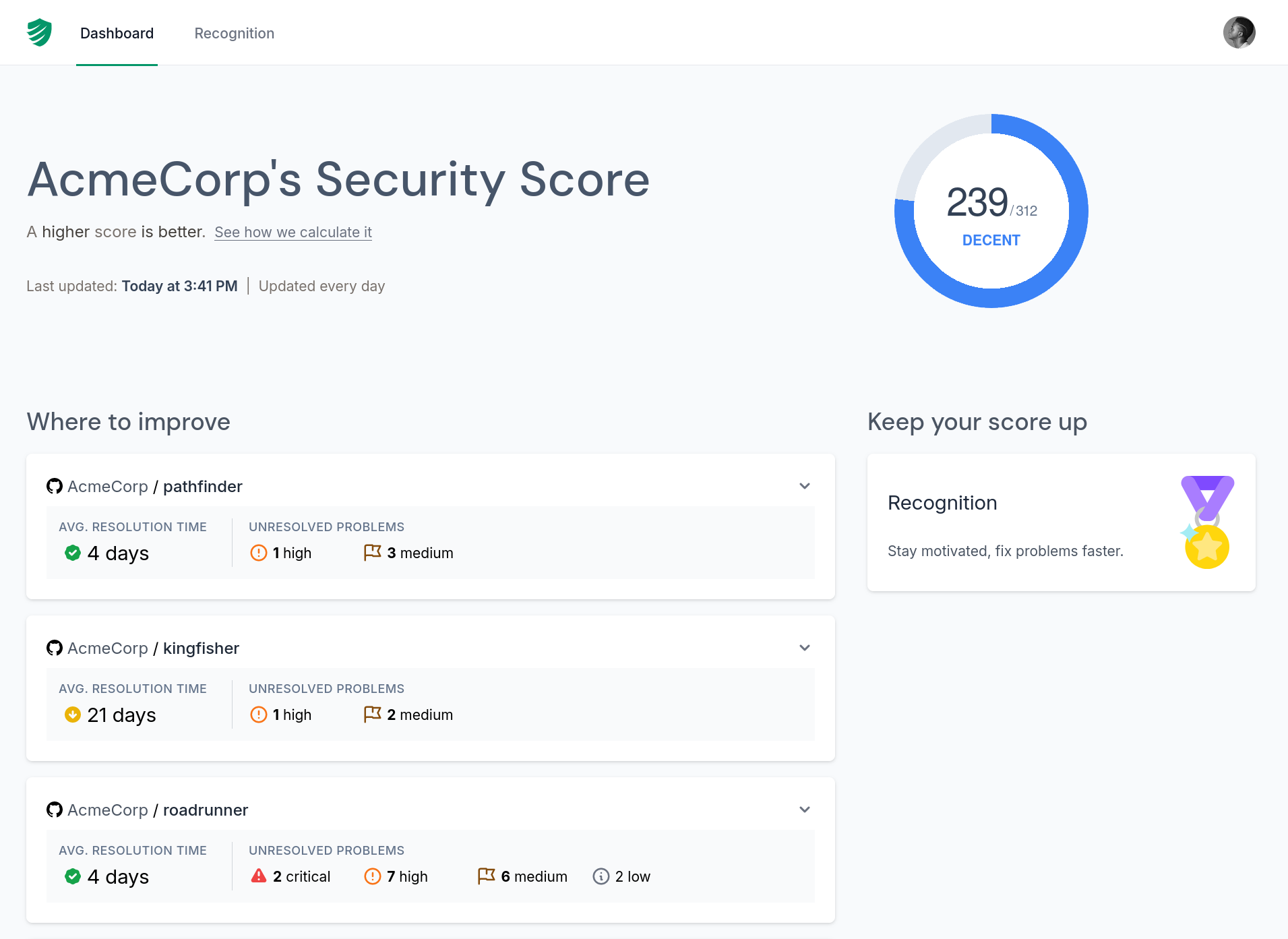This screenshot has width=1288, height=939.
Task: Expand the AcmeCorp / pathfinder card
Action: click(x=804, y=485)
